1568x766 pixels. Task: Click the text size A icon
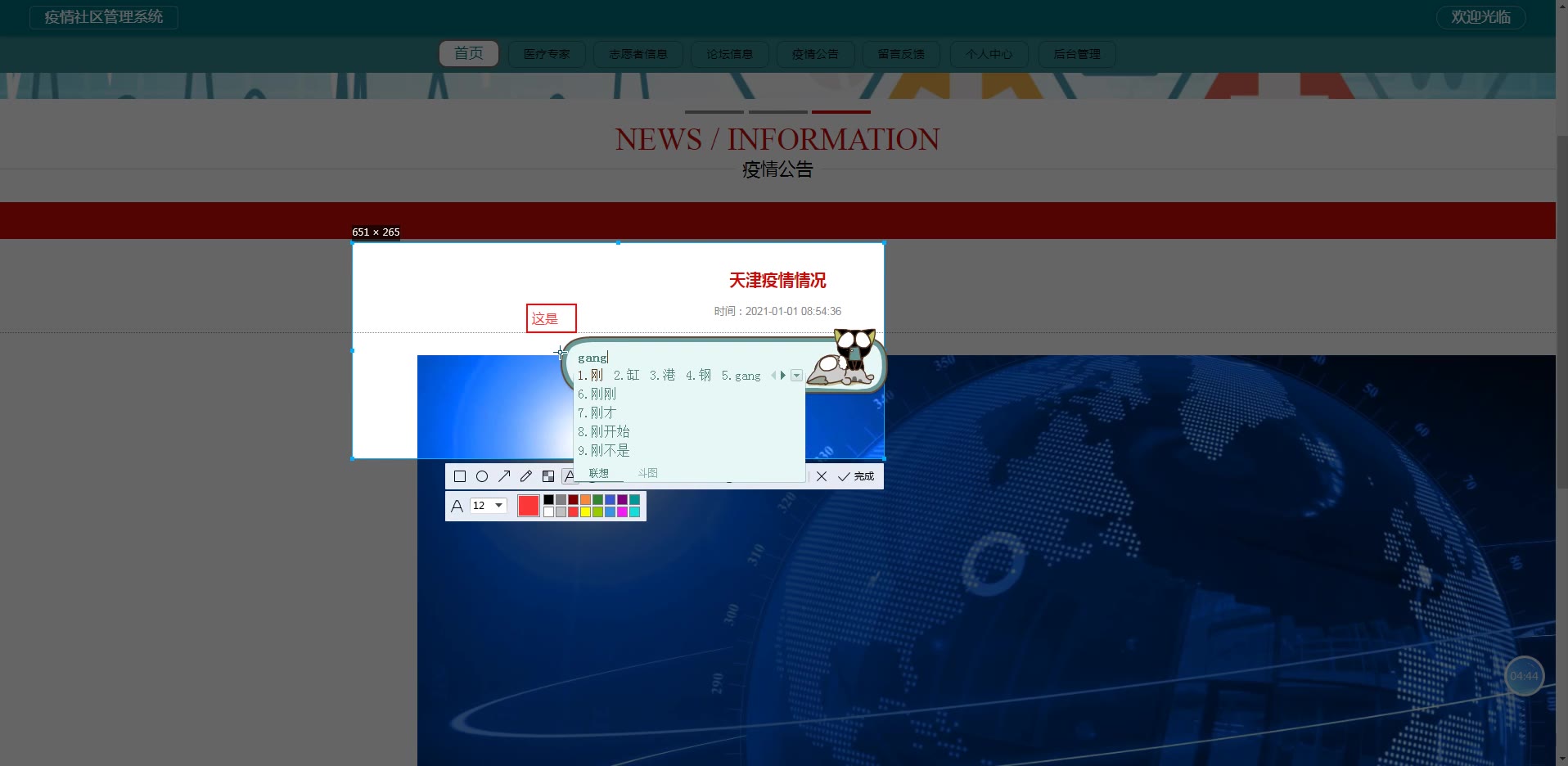pyautogui.click(x=457, y=506)
